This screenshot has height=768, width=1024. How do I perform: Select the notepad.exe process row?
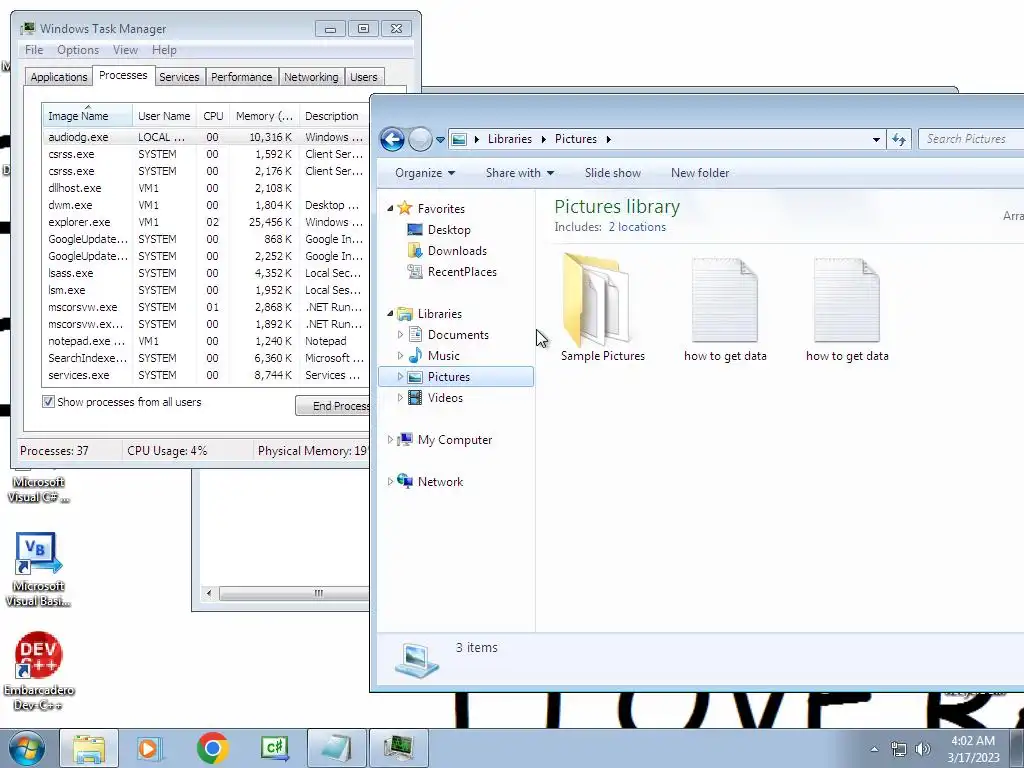[206, 341]
